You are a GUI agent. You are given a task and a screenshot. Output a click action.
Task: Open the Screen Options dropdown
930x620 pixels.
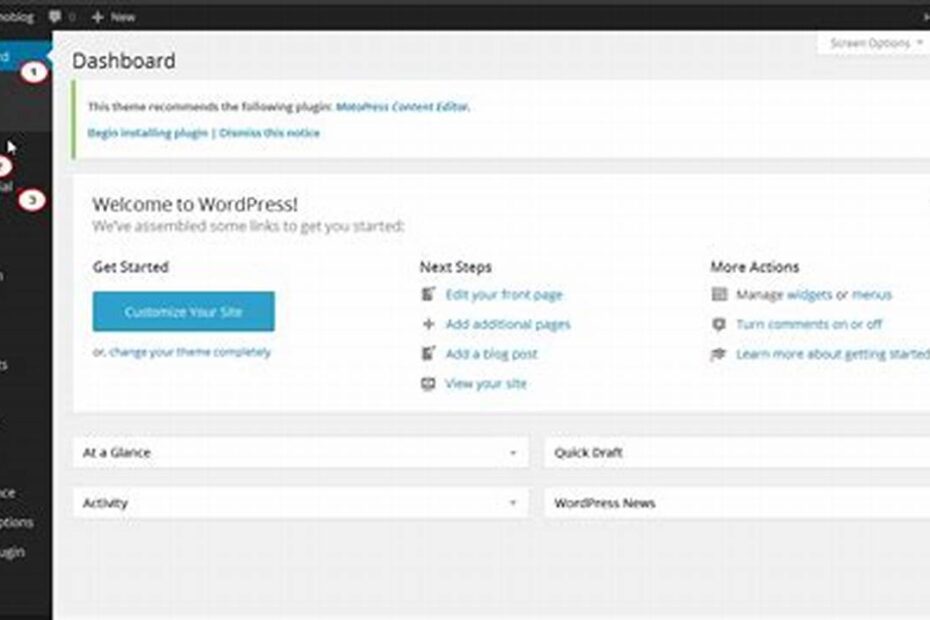click(x=875, y=43)
